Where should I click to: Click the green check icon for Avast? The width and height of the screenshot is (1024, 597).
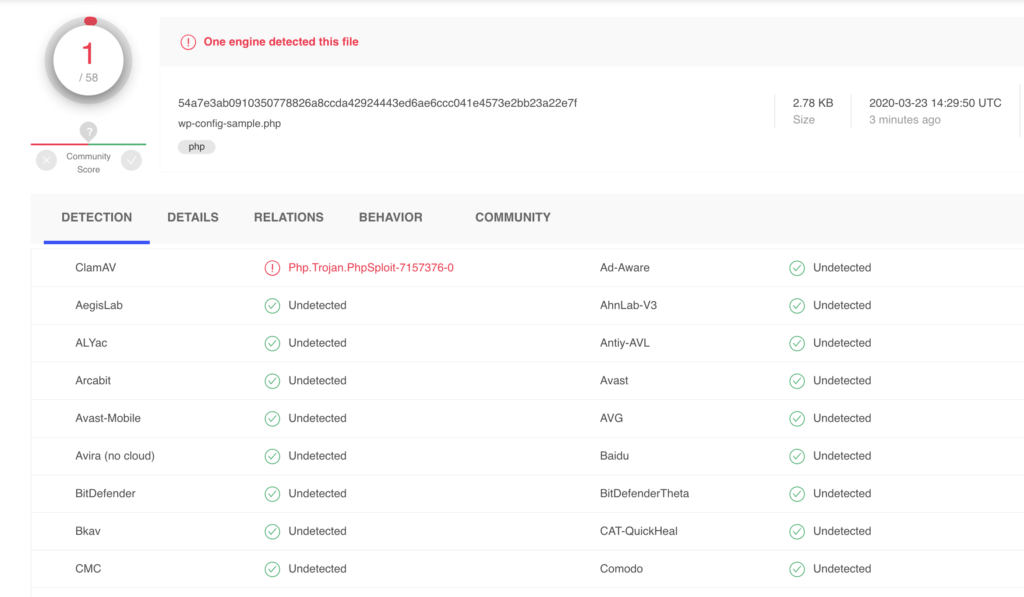click(x=797, y=381)
